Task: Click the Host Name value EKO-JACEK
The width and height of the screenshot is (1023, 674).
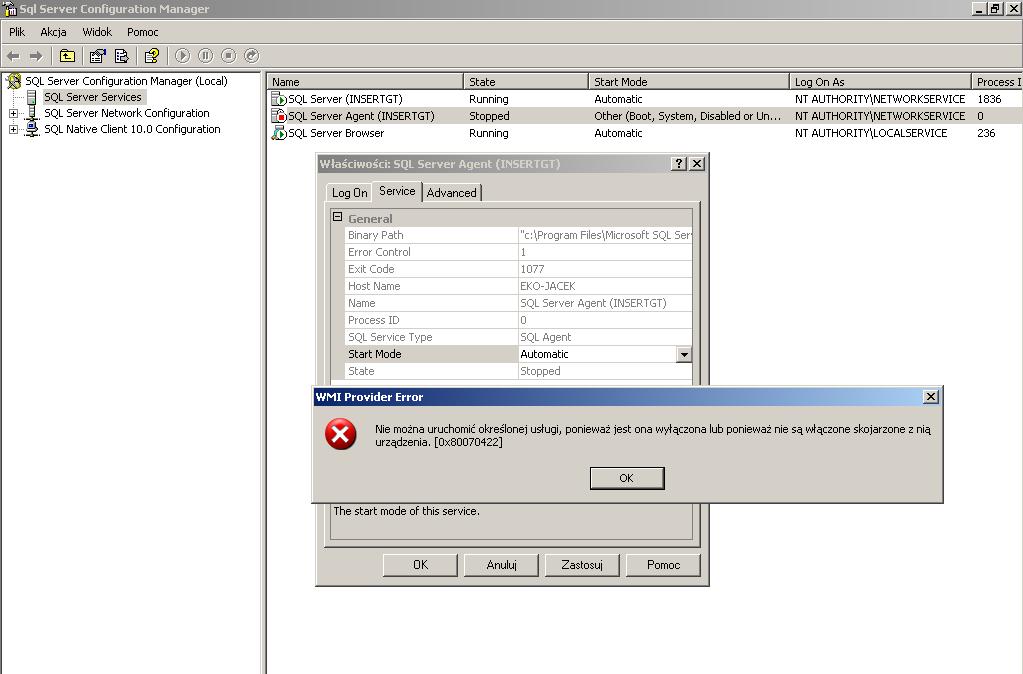Action: pos(548,286)
